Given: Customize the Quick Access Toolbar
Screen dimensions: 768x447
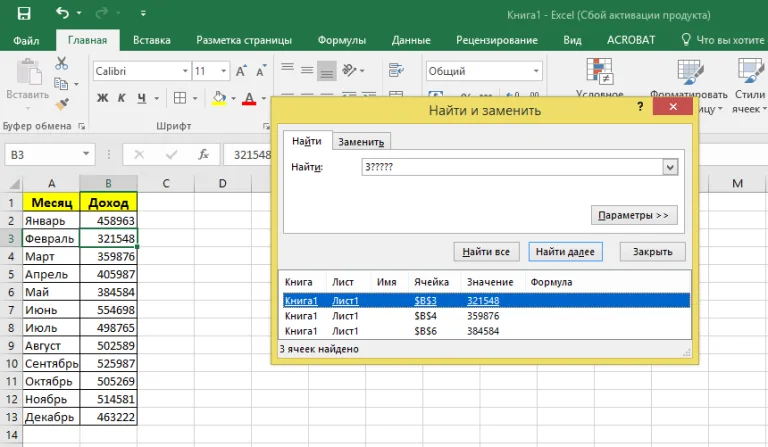Looking at the screenshot, I should [x=143, y=13].
